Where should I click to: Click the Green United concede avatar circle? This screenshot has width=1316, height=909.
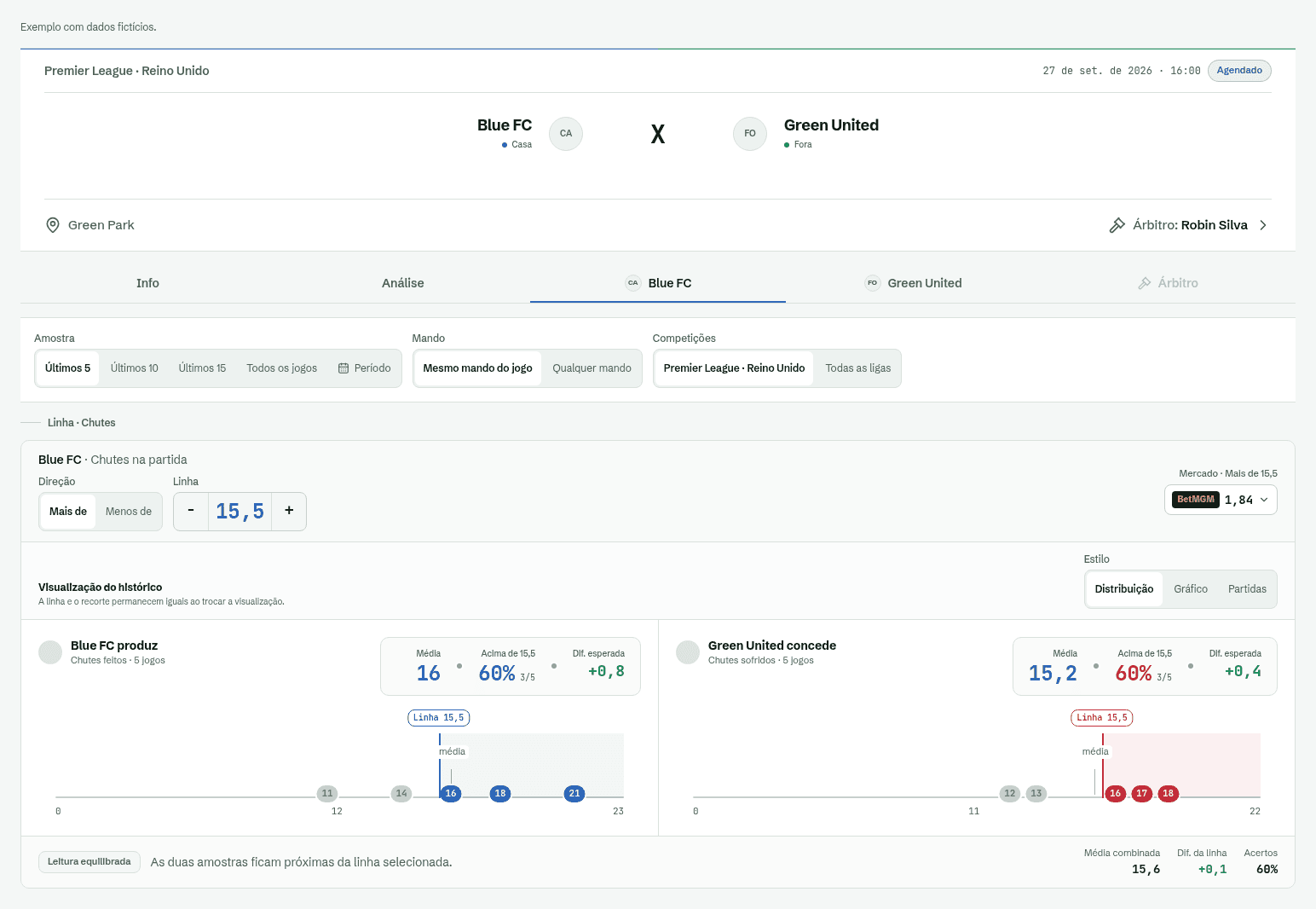(688, 652)
